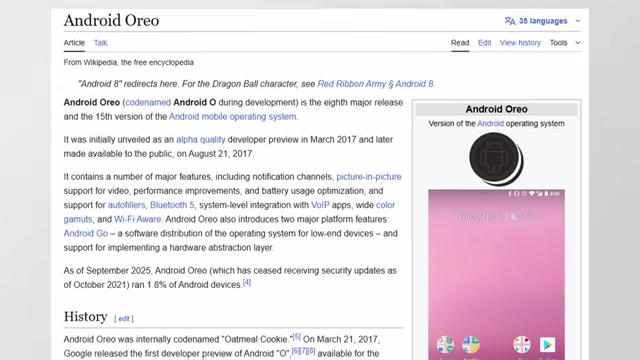Edit the History section

124,319
